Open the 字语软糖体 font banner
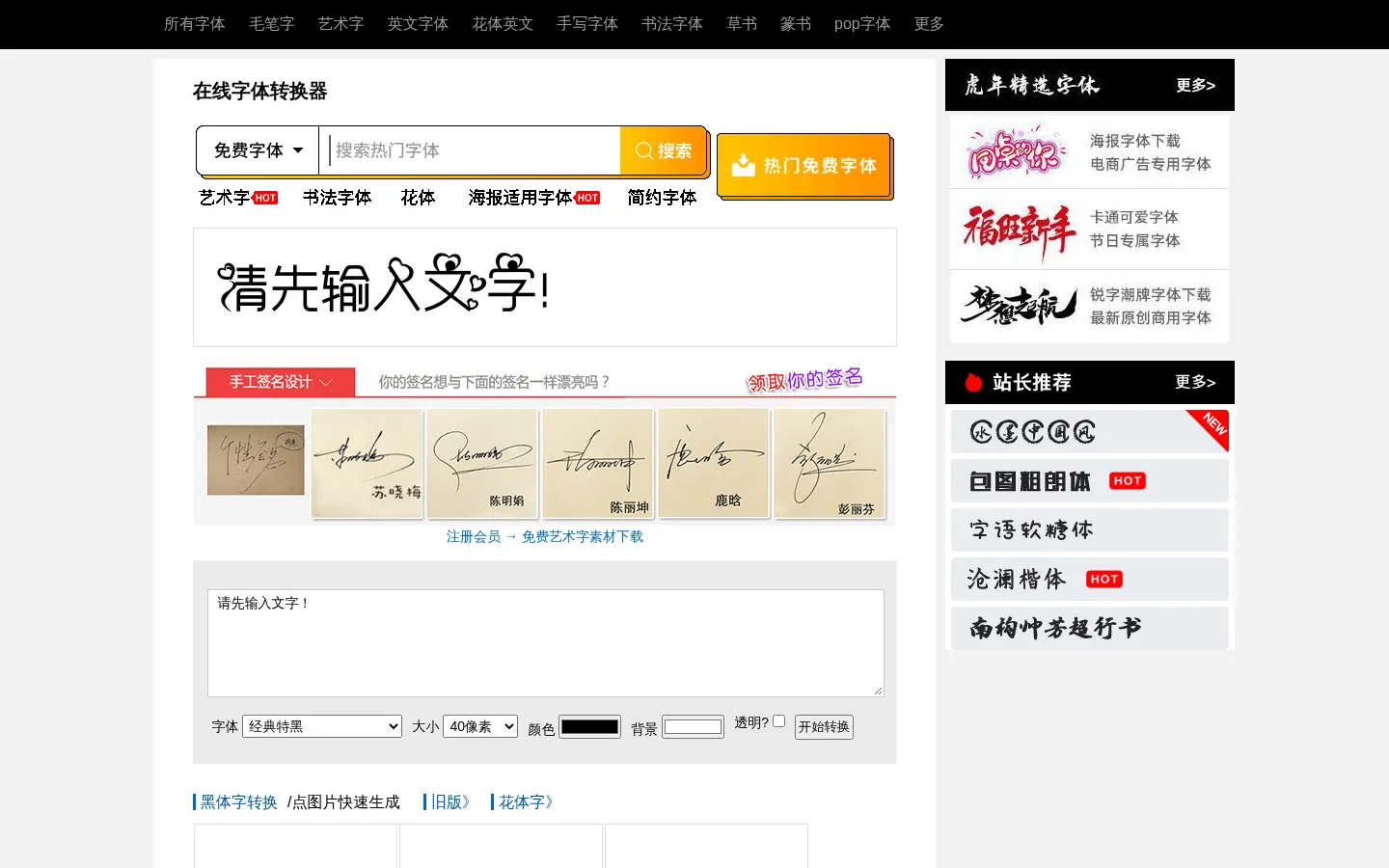This screenshot has height=868, width=1389. (x=1089, y=529)
